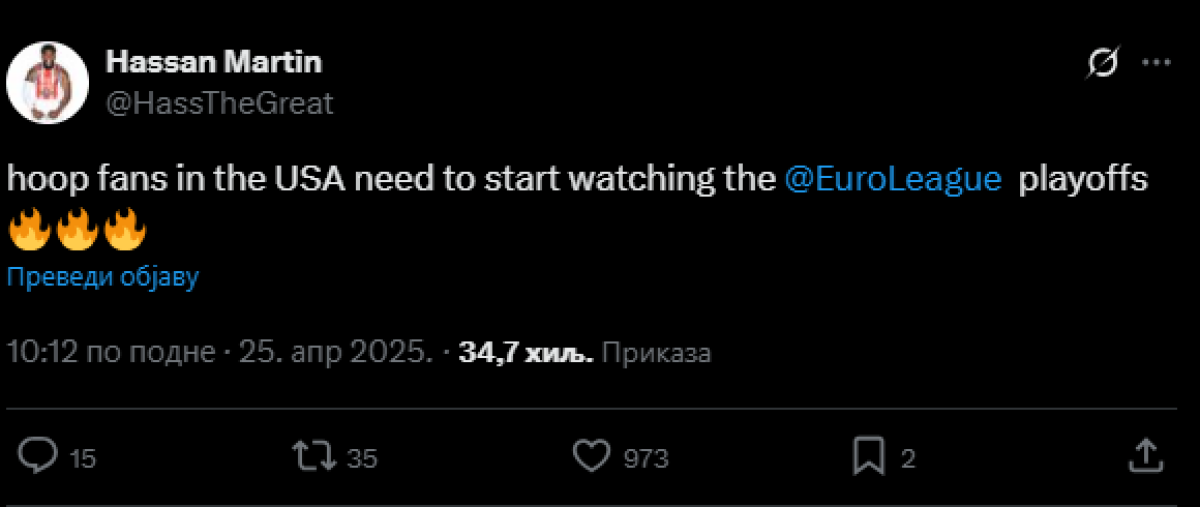Click the share upload arrow icon
The image size is (1200, 507).
click(1143, 456)
